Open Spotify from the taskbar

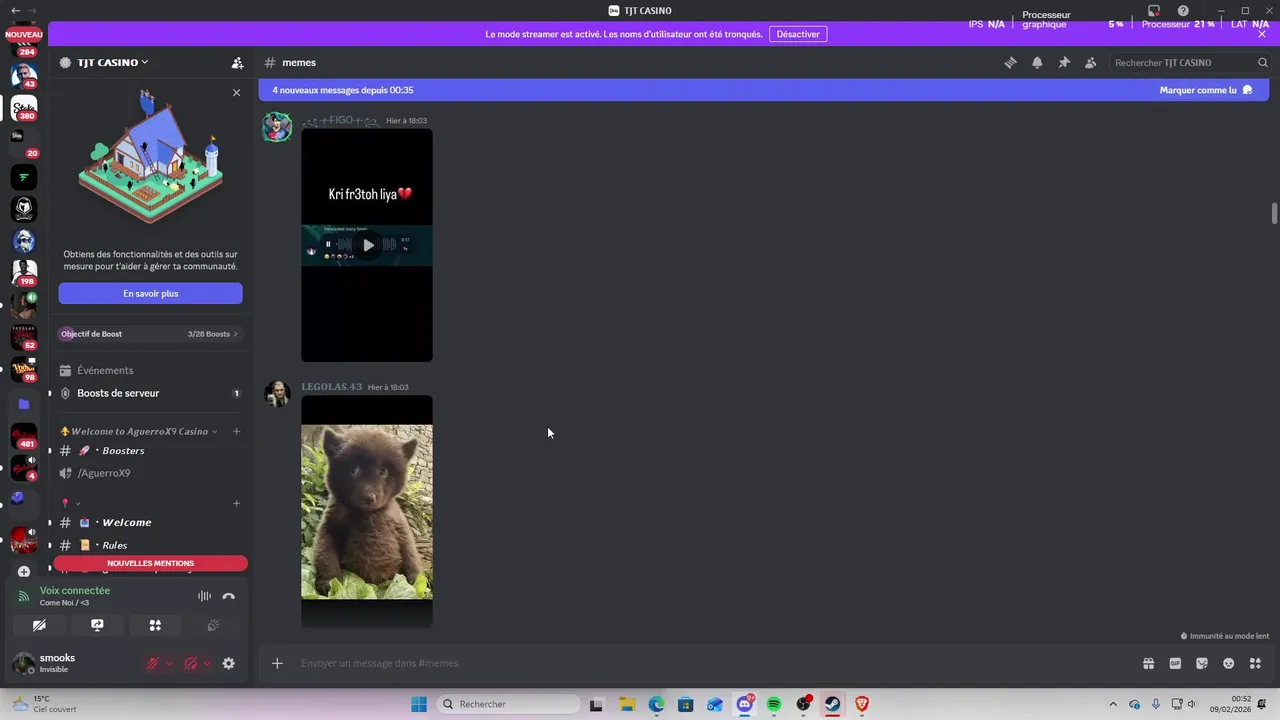point(774,704)
